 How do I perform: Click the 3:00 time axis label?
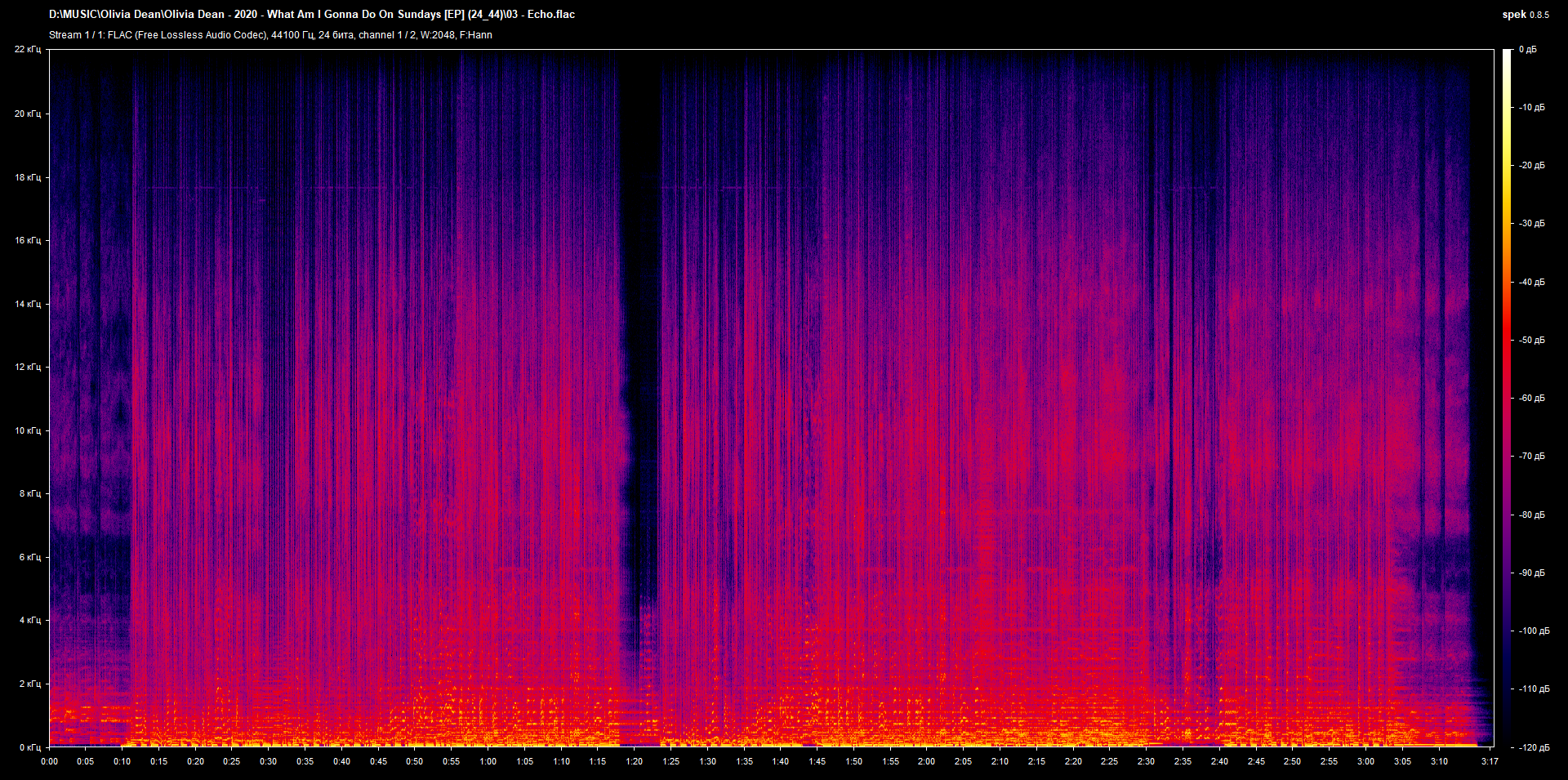tap(1366, 762)
